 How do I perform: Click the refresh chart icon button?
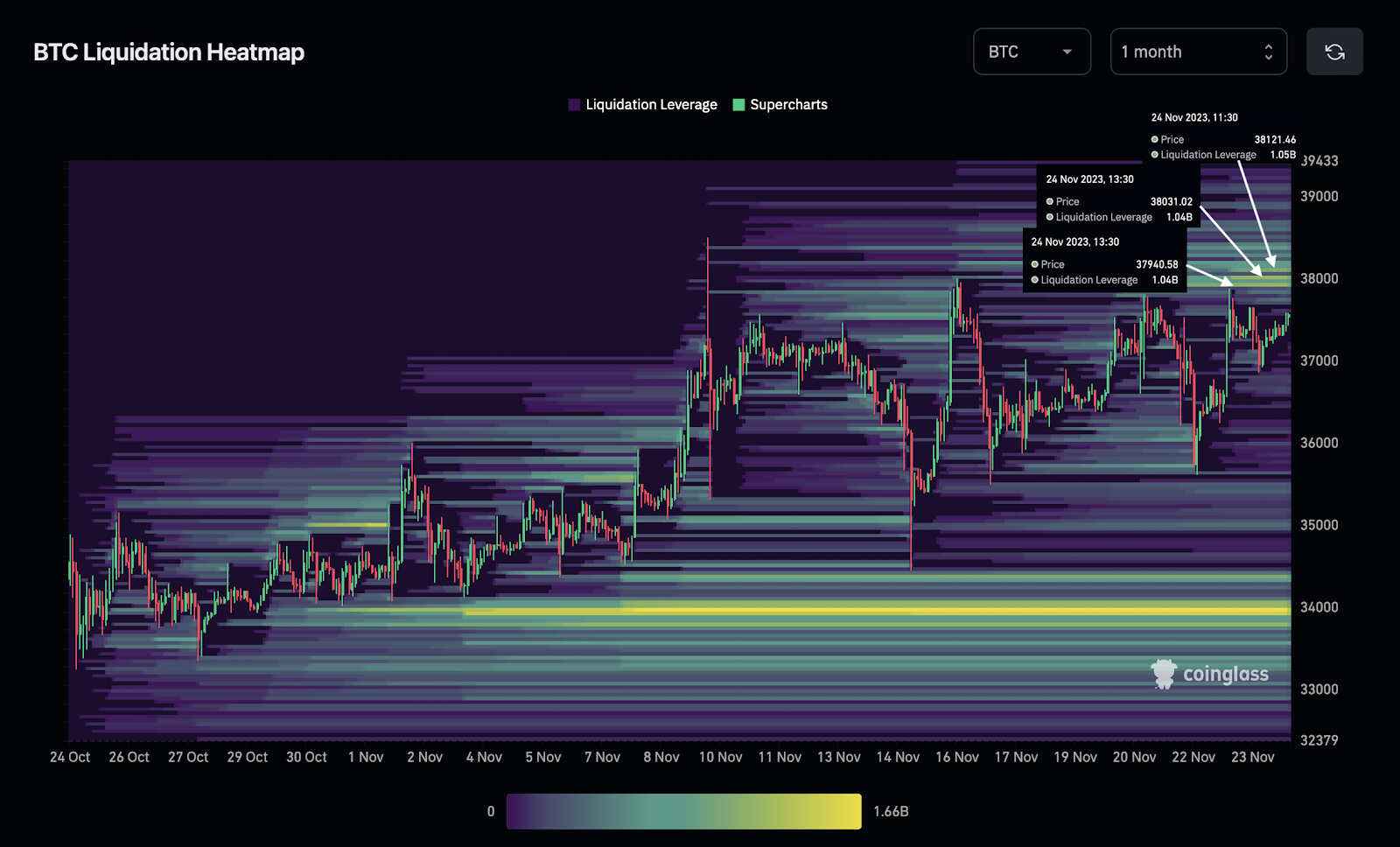[1334, 52]
